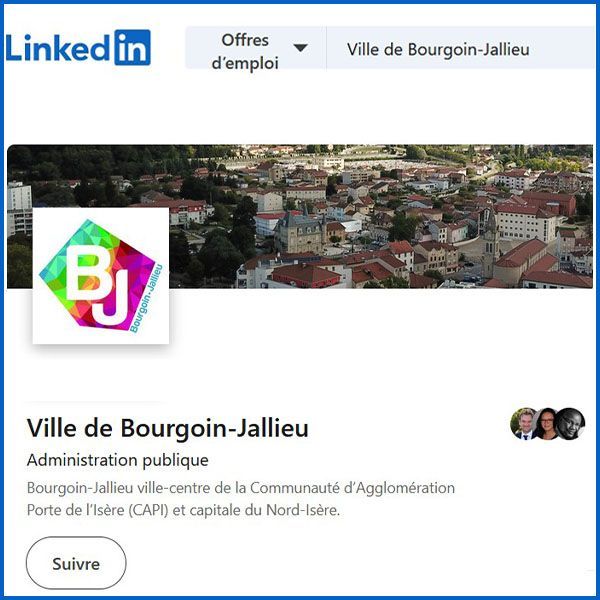
Task: Click the Bourgoin-Jallieu ville-centre description text
Action: pyautogui.click(x=241, y=499)
